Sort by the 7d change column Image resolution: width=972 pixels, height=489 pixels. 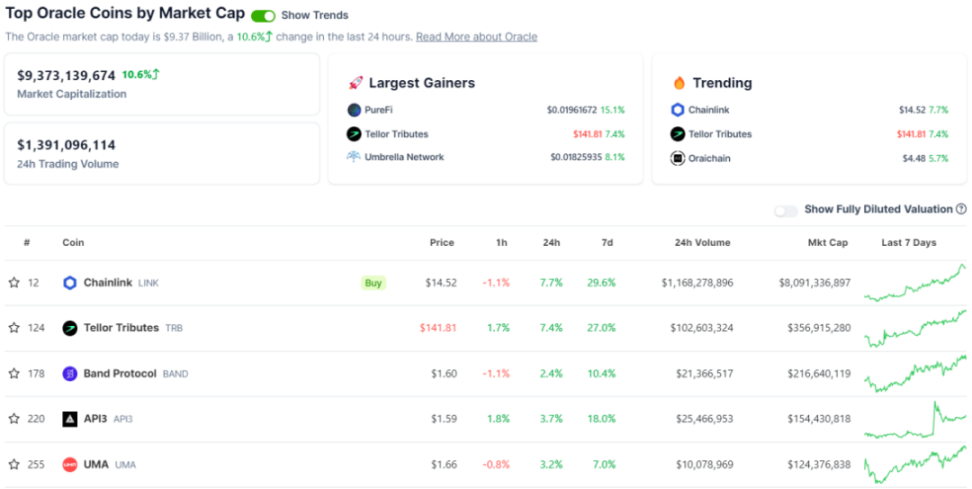[x=607, y=242]
